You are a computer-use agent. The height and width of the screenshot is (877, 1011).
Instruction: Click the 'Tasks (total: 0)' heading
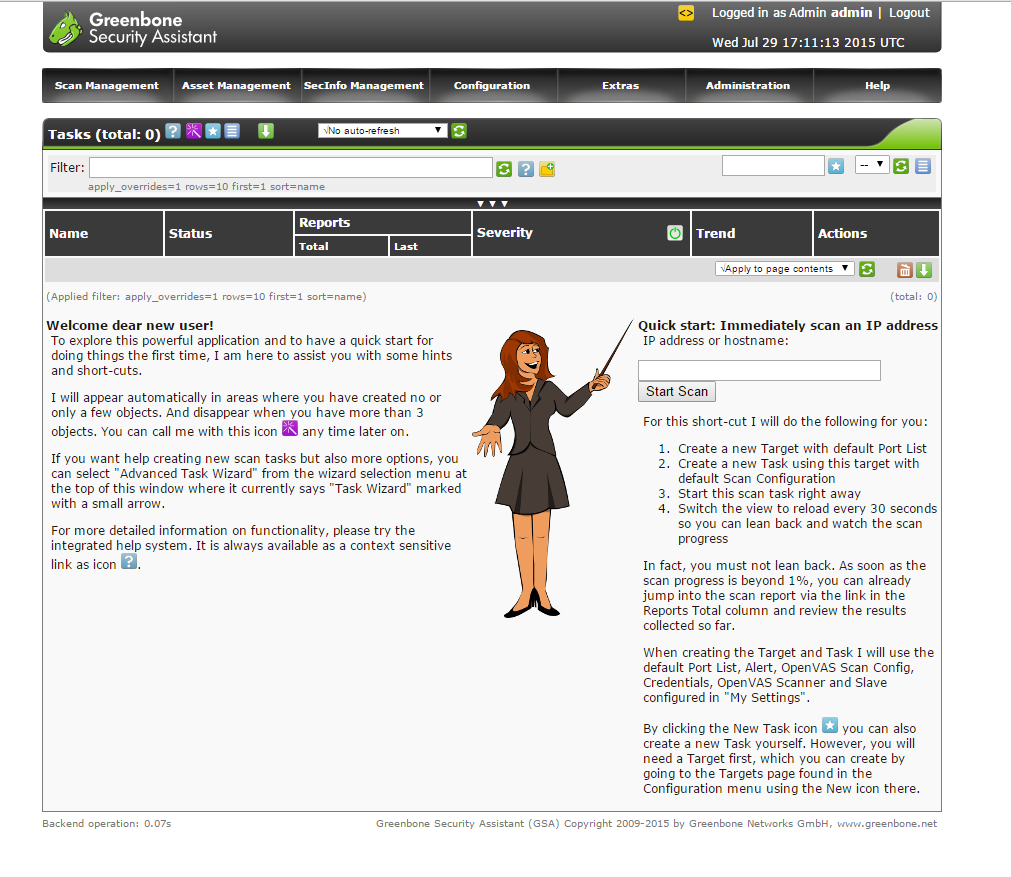[x=104, y=134]
